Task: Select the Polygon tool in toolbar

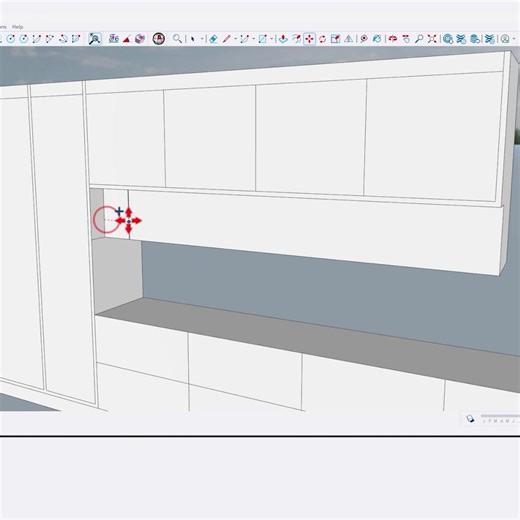Action: [24, 39]
